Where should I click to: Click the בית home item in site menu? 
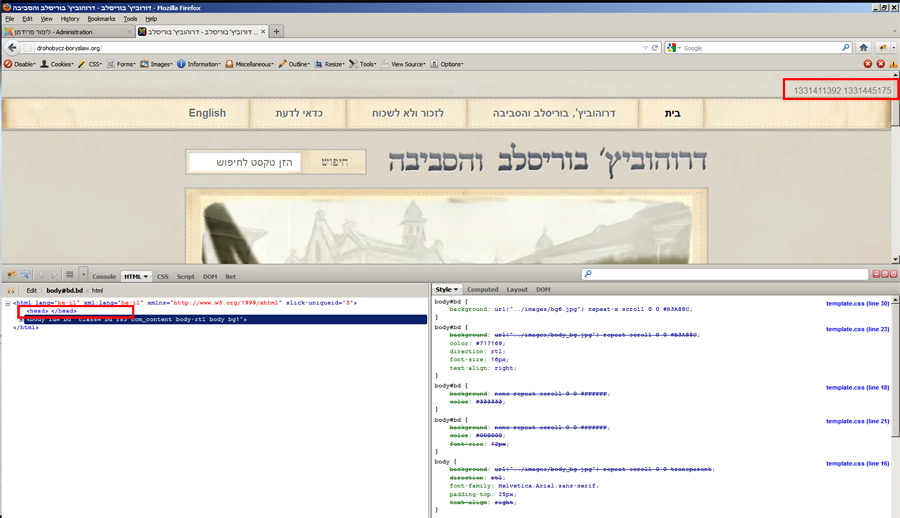pos(672,113)
